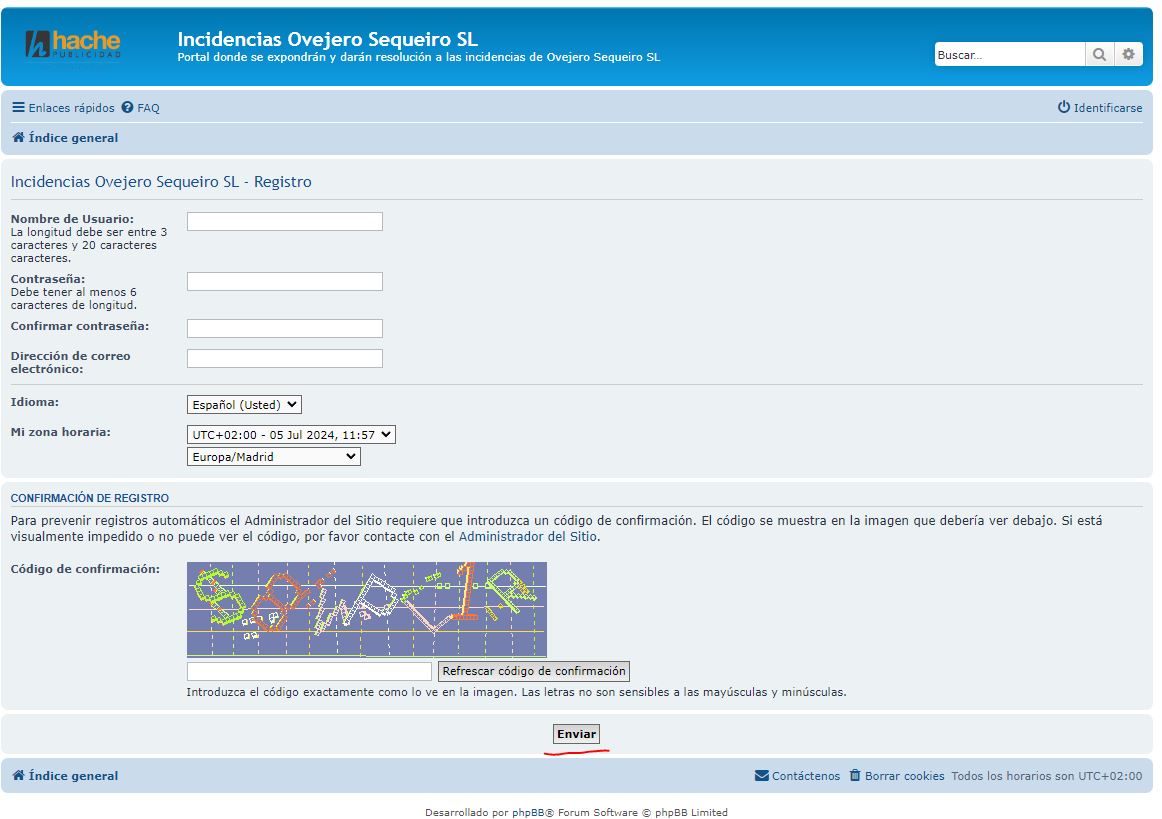
Task: Submit form with Enviar button
Action: click(577, 734)
